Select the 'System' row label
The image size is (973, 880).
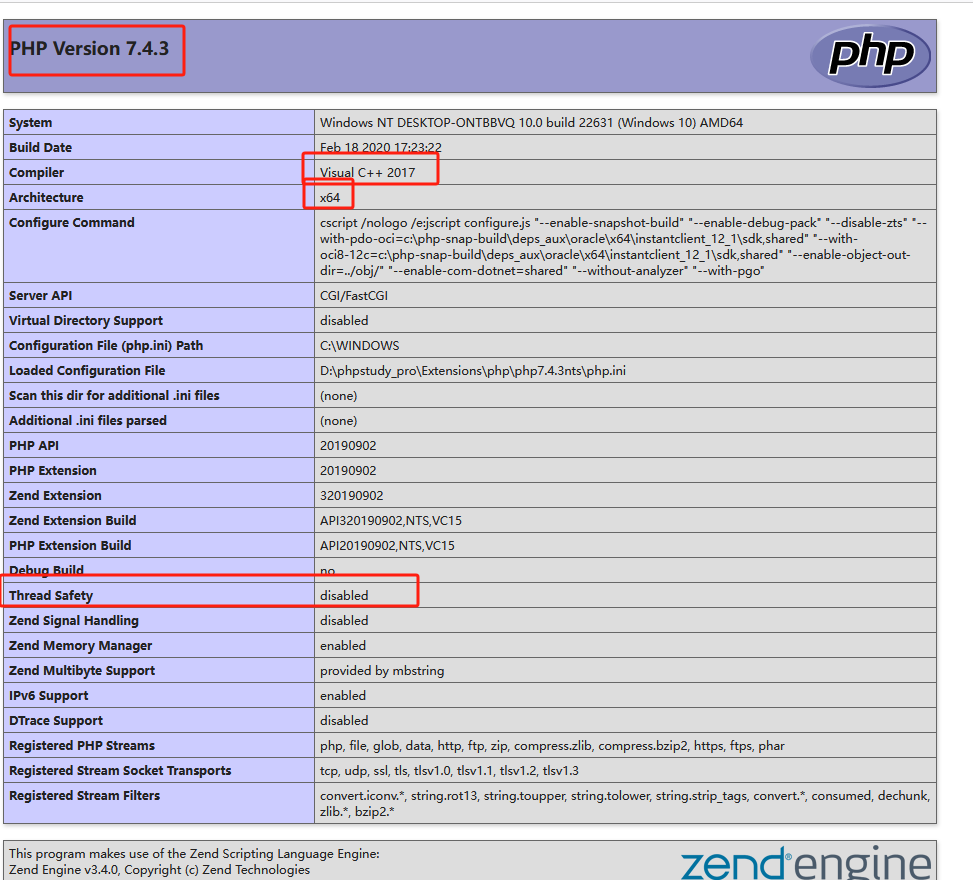coord(30,123)
